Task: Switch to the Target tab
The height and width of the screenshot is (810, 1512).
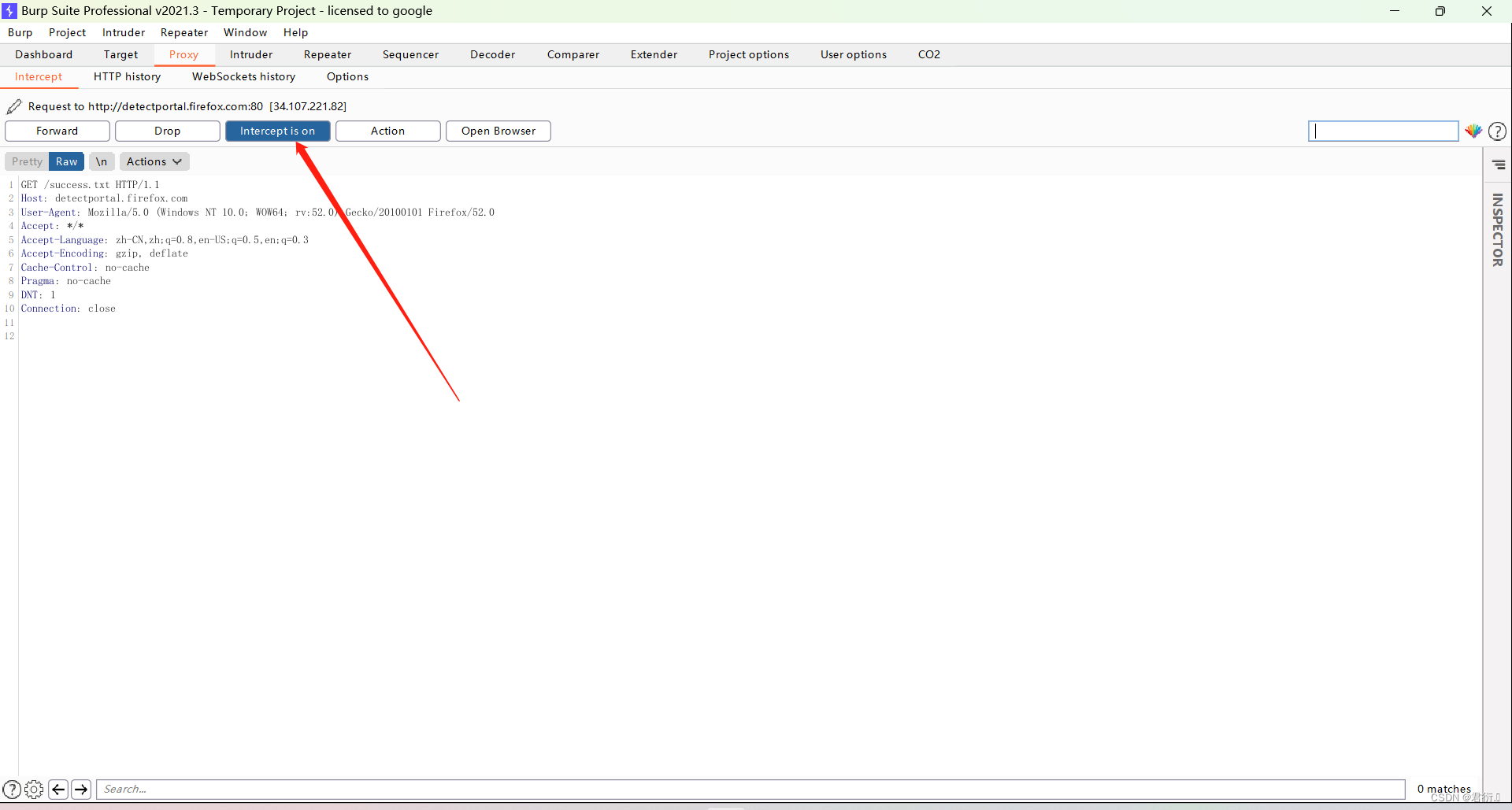Action: click(x=120, y=54)
